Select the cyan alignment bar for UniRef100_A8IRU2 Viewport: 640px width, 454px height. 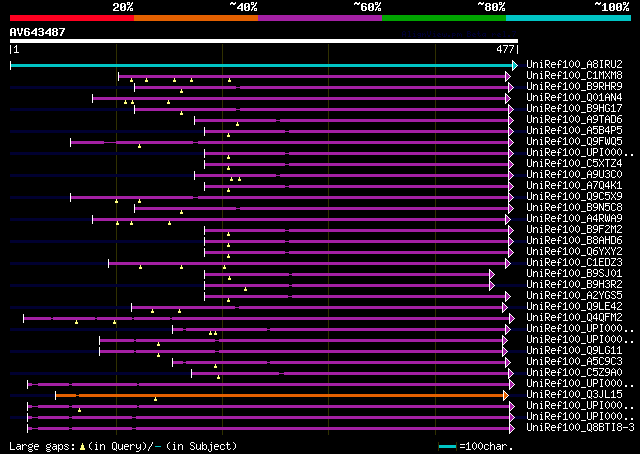(x=262, y=65)
